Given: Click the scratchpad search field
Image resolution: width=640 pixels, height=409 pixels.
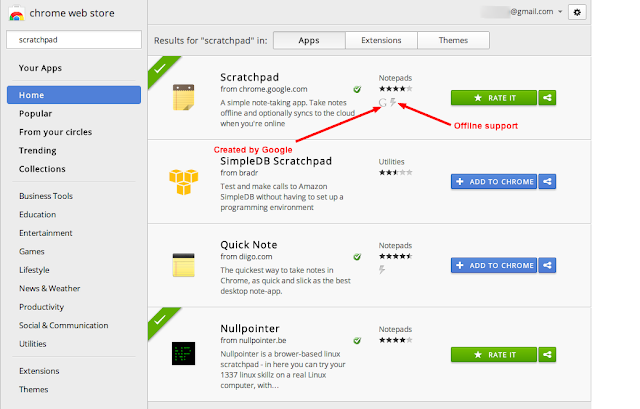Looking at the screenshot, I should pyautogui.click(x=74, y=40).
